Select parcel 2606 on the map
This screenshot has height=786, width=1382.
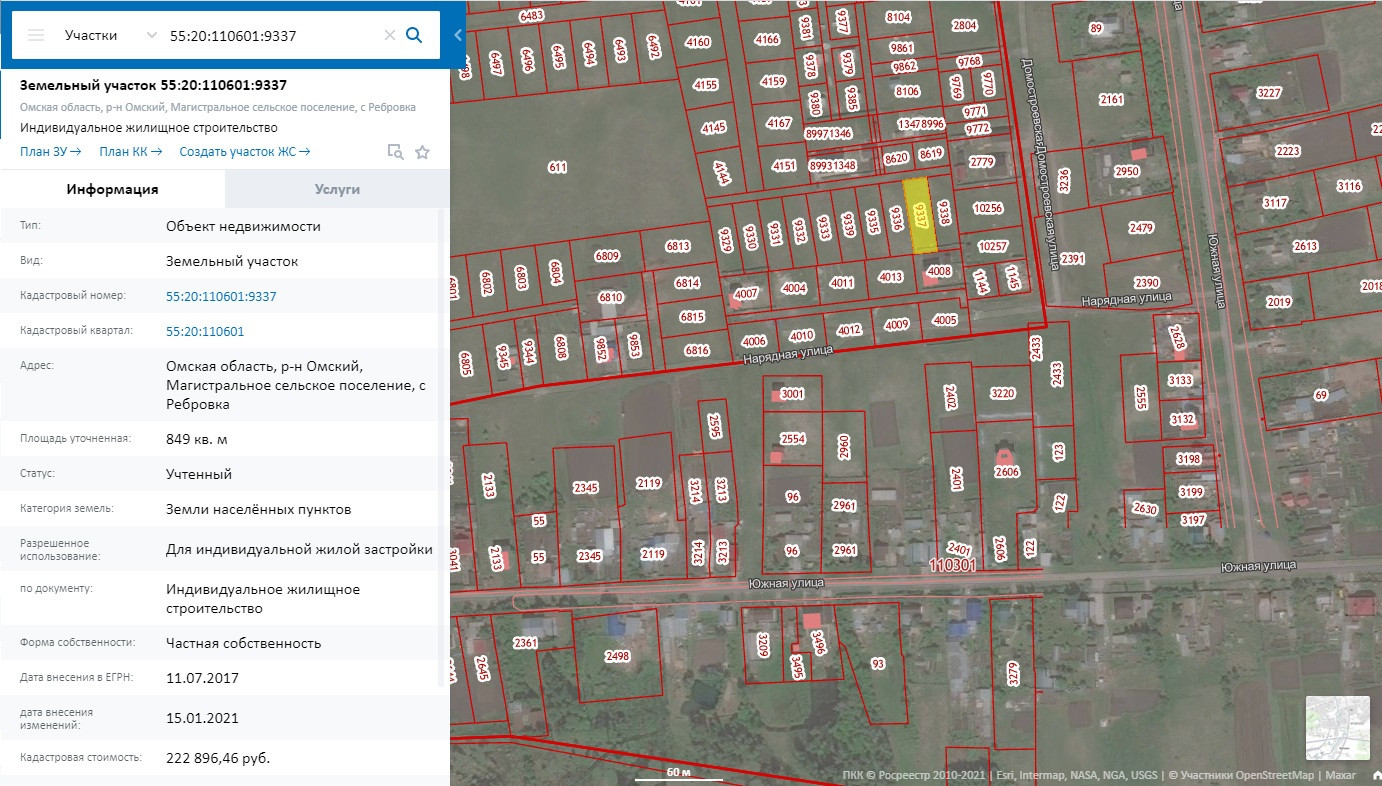click(x=1007, y=472)
